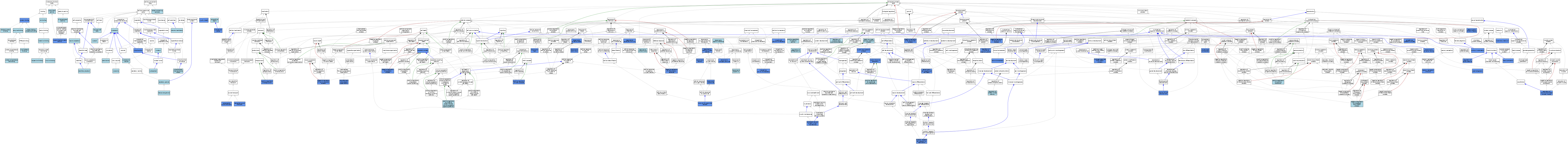Viewport: 1568px width, 144px height.
Task: Select the 'cell death' node
Action: (424, 30)
